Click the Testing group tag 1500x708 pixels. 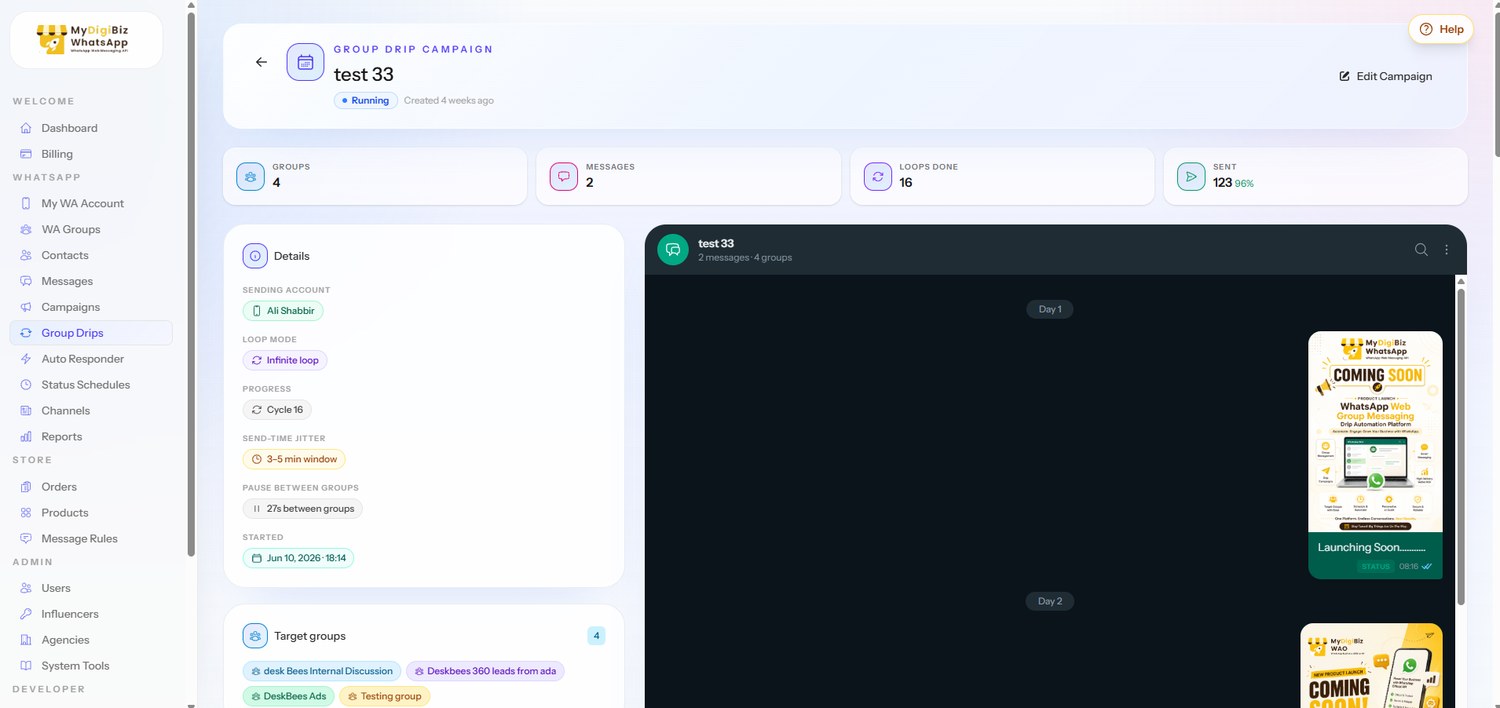click(x=384, y=696)
